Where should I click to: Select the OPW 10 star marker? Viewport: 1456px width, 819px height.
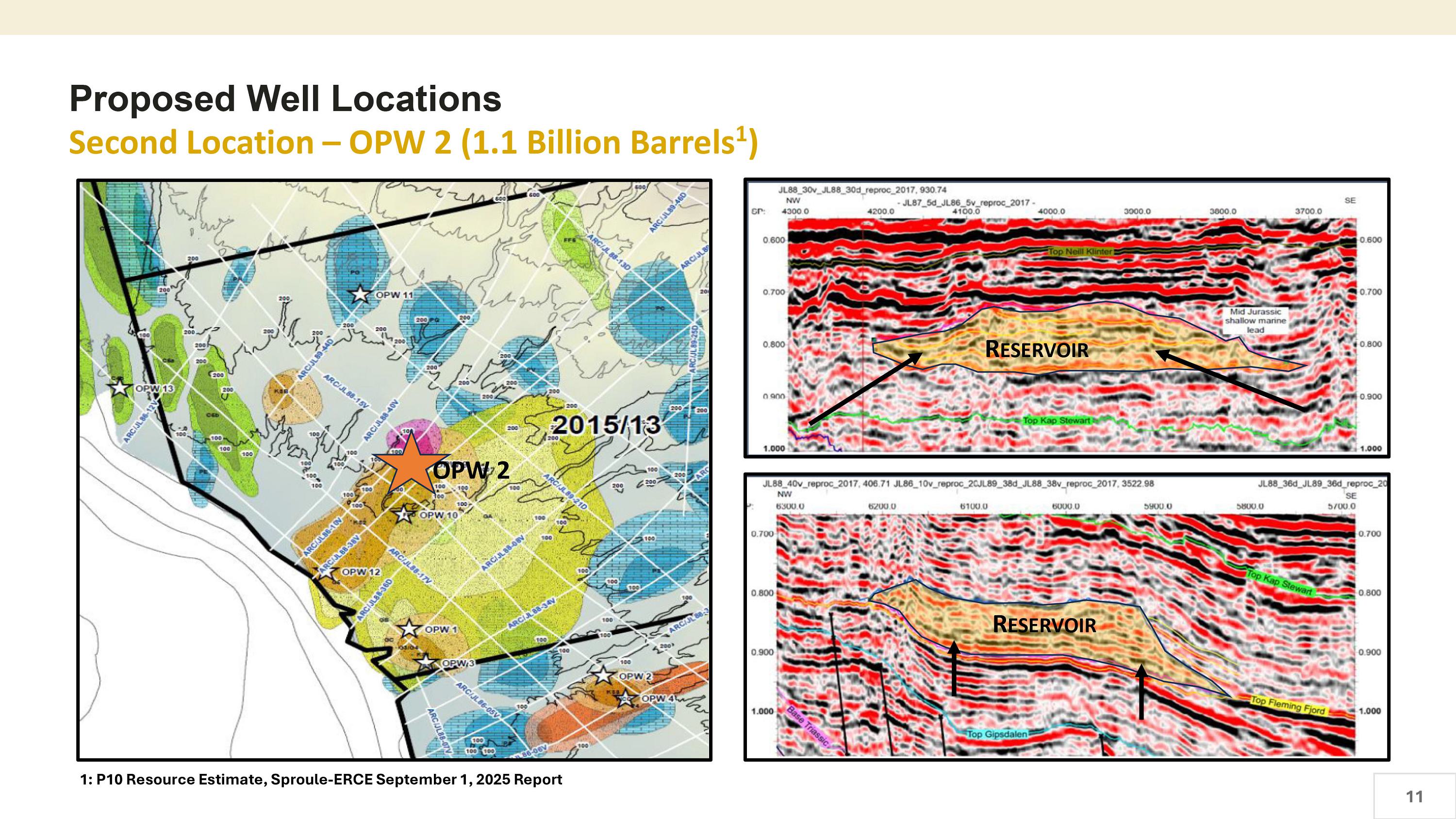(x=404, y=514)
